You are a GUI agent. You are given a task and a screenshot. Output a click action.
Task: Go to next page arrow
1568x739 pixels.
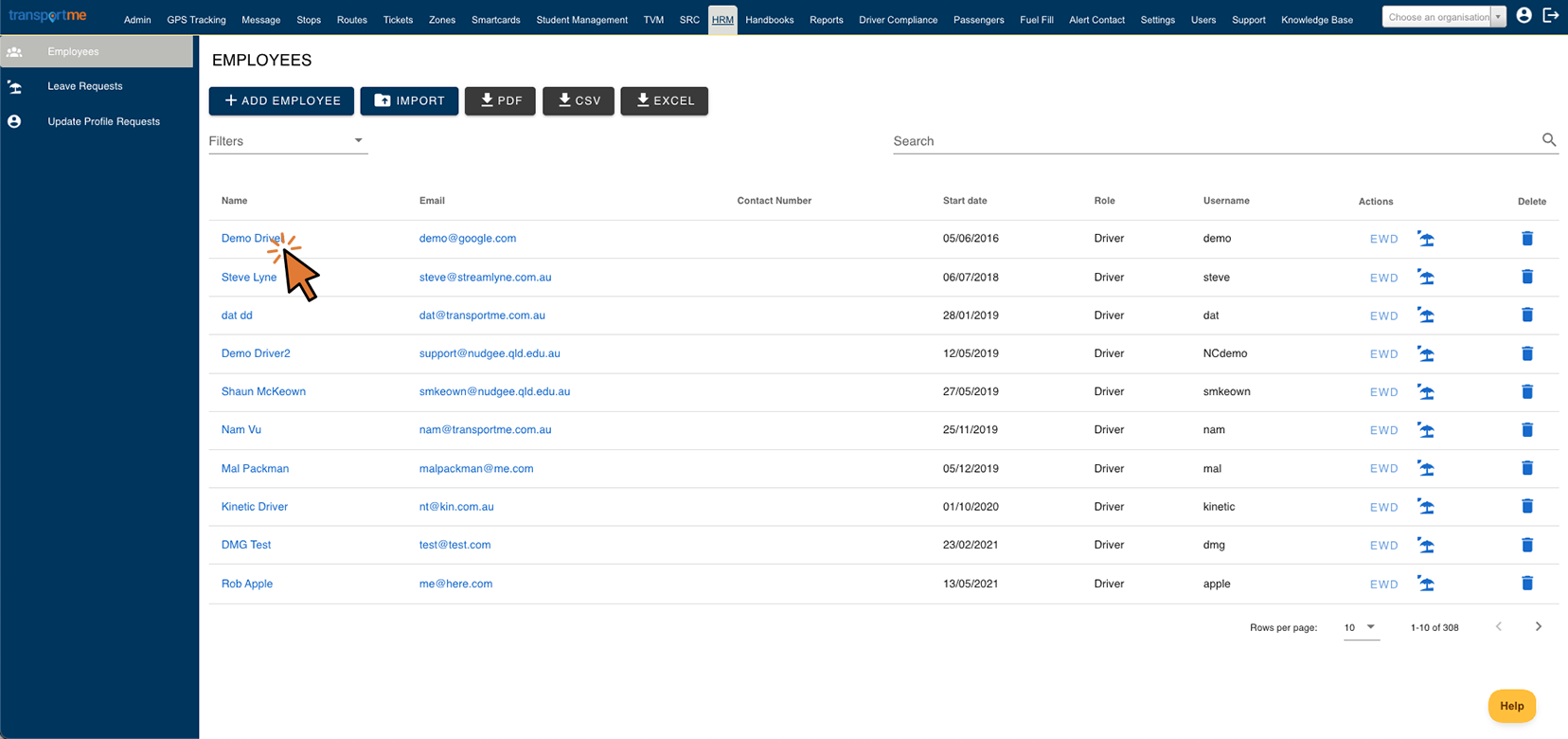coord(1539,626)
